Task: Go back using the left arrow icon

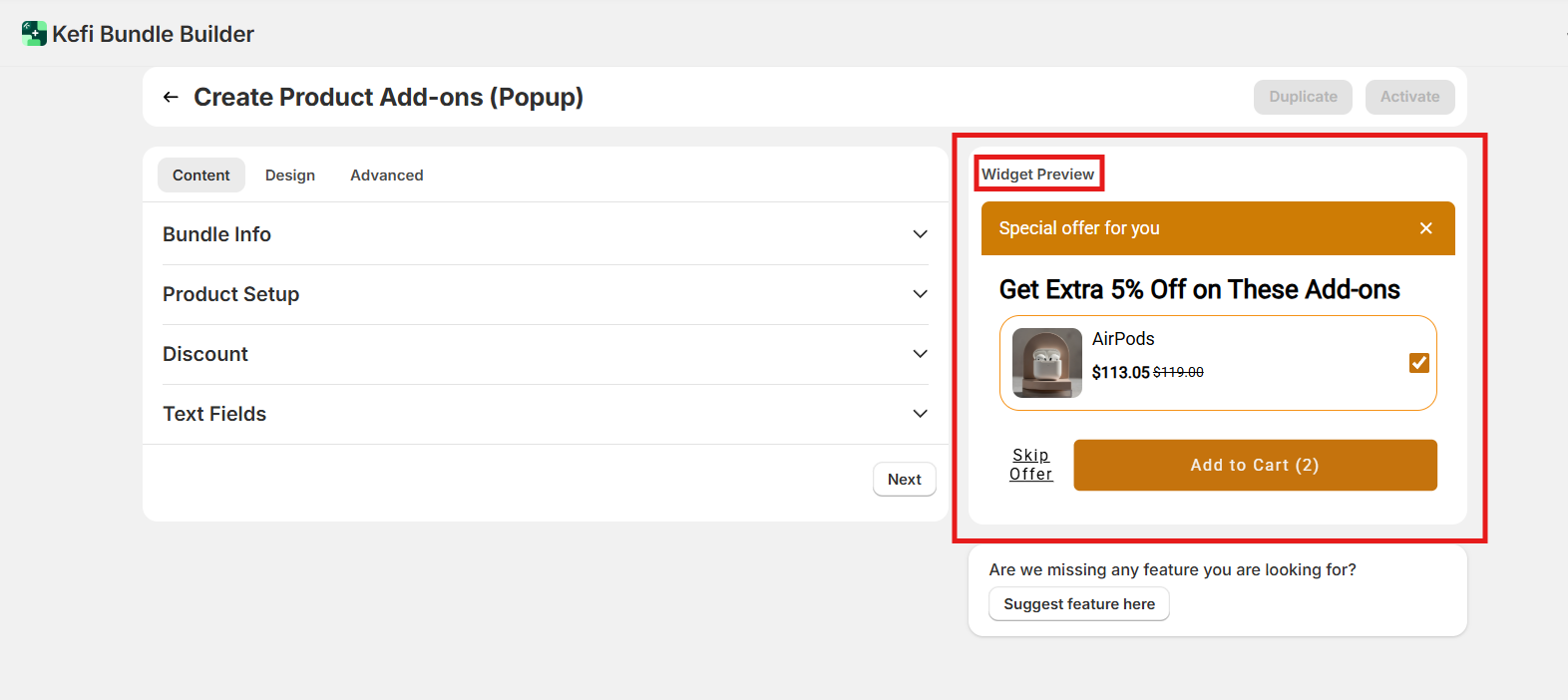Action: tap(171, 97)
